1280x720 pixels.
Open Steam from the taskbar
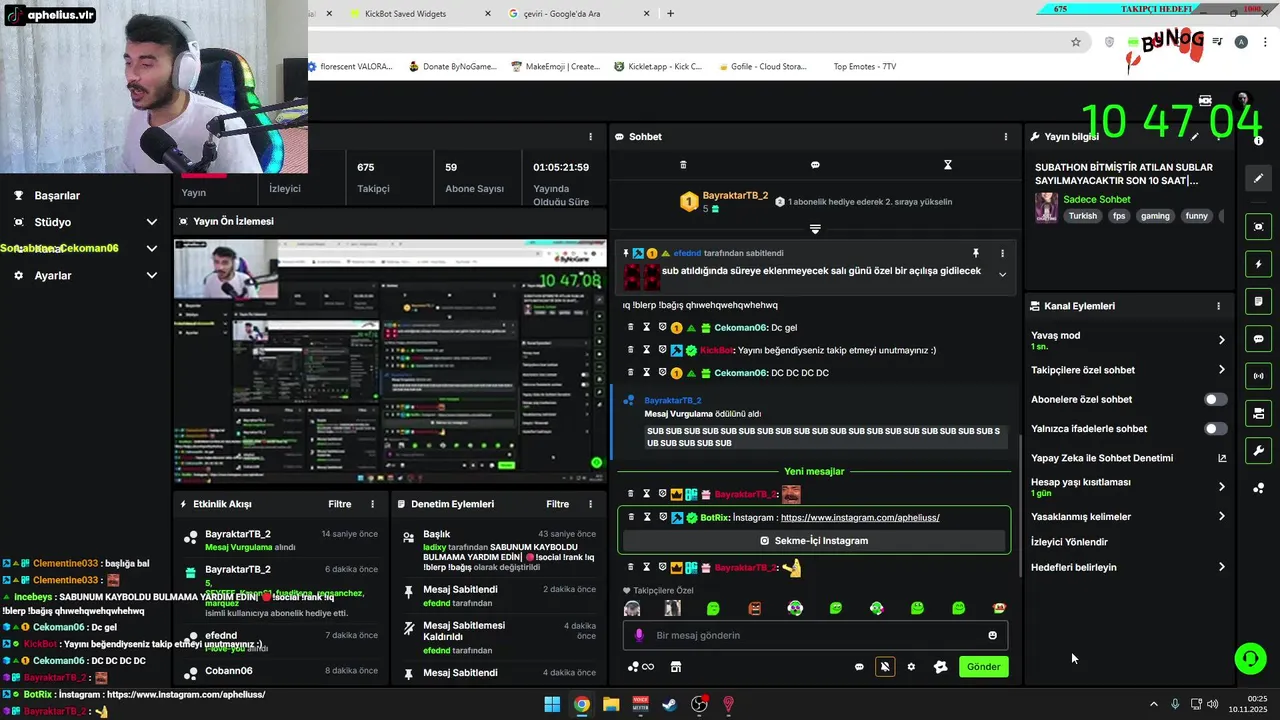coord(670,704)
